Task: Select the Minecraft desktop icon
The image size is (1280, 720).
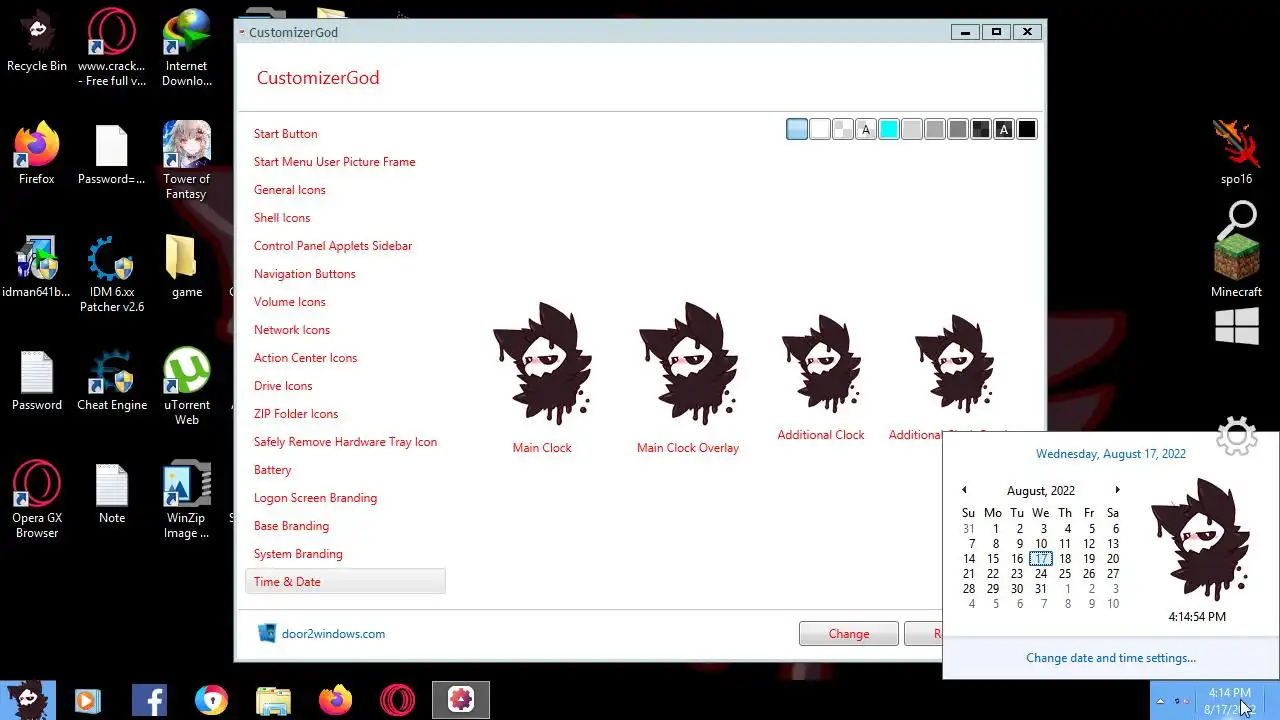Action: [1237, 265]
